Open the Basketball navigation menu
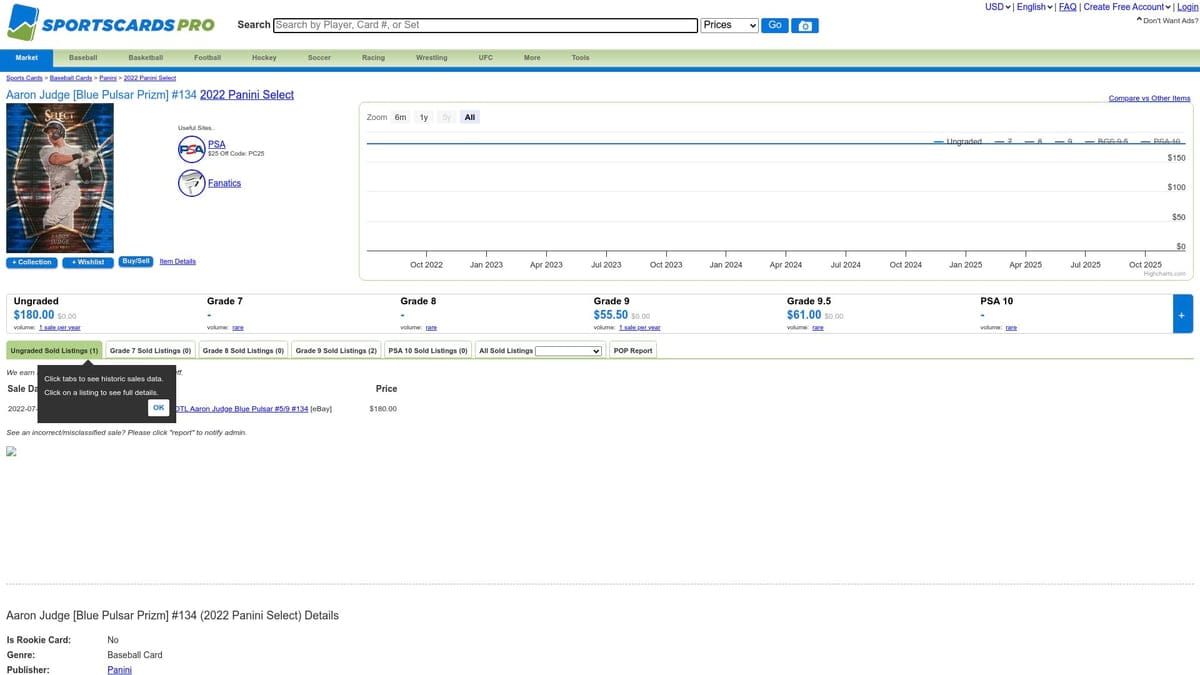 145,58
